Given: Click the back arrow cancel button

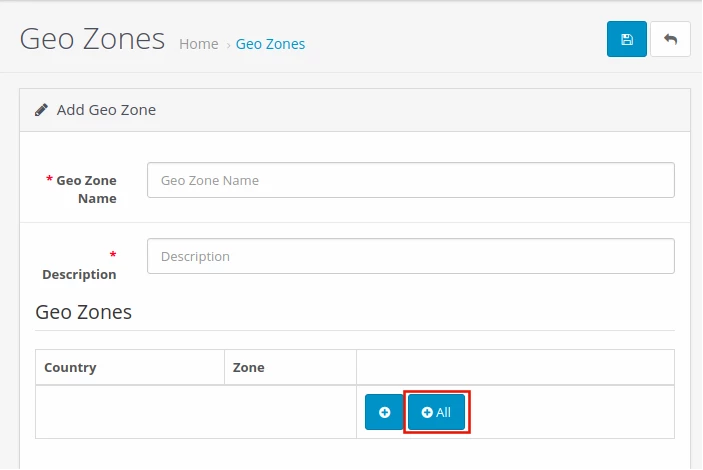Looking at the screenshot, I should coord(670,39).
